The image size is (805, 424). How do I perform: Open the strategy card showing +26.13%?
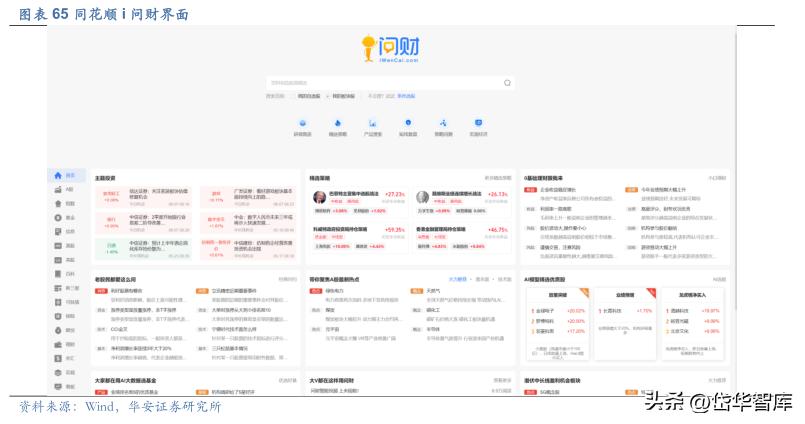pos(462,203)
